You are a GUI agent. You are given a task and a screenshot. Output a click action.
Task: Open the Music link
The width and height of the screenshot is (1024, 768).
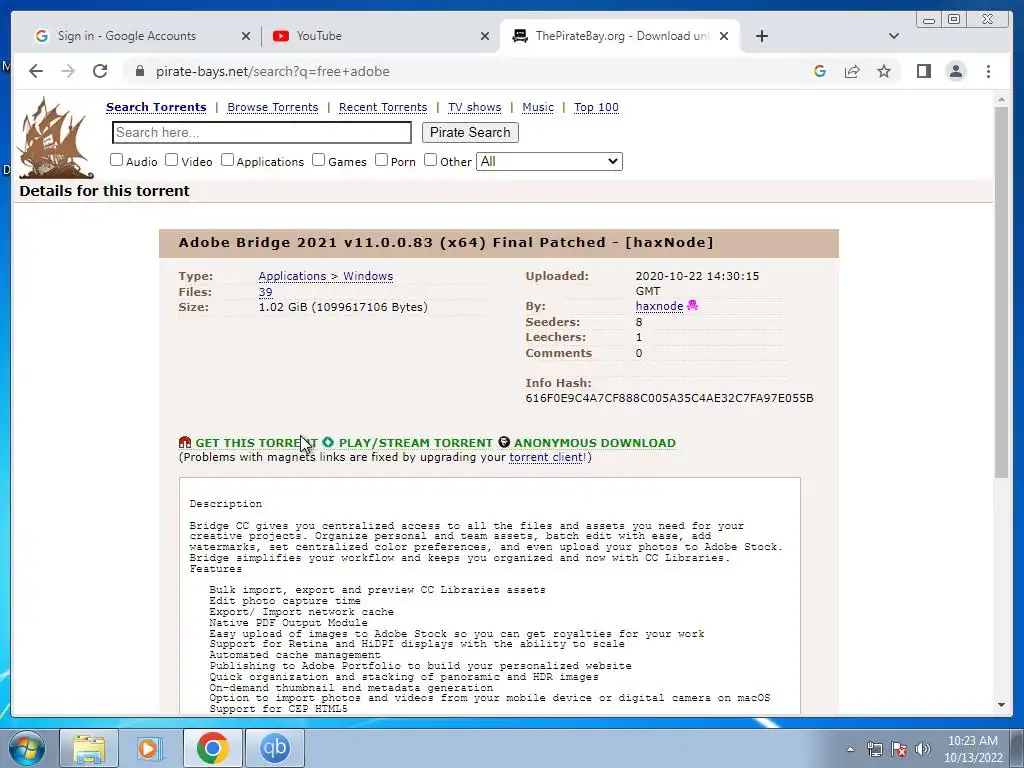click(x=538, y=107)
